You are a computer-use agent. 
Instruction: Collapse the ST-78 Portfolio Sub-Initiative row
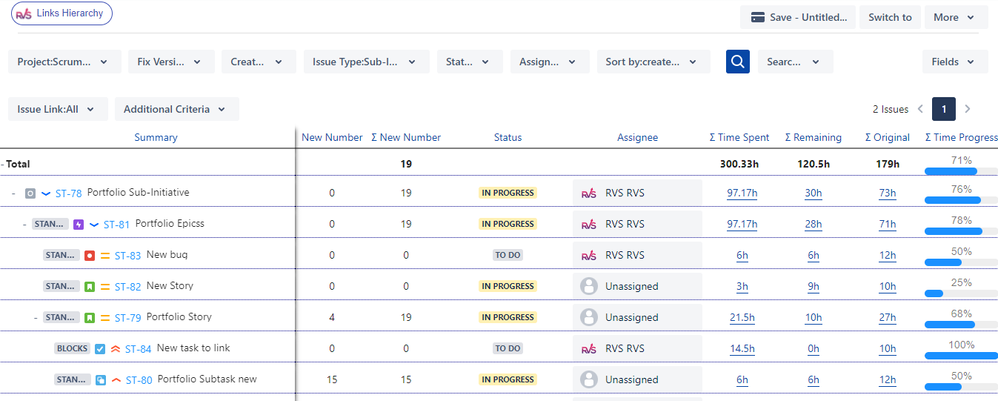[13, 193]
